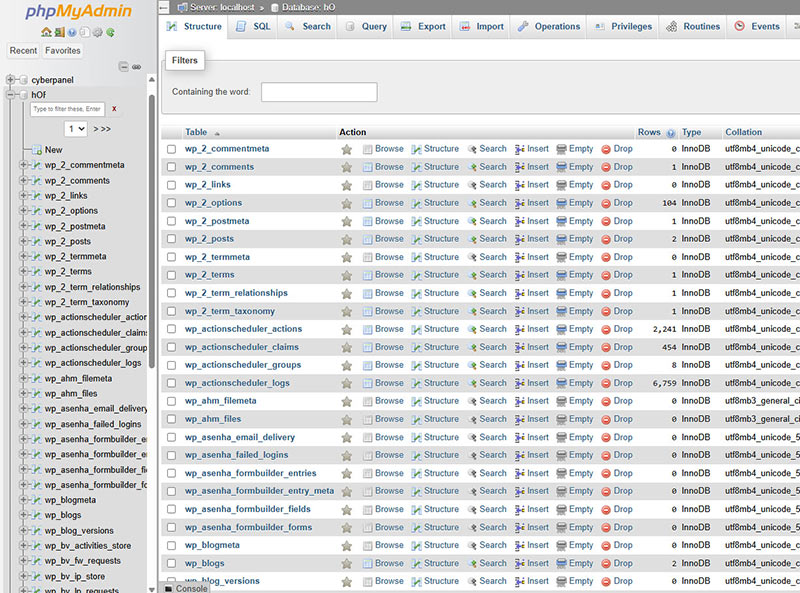Check the wp_2_terms row checkbox
This screenshot has height=593, width=800.
pos(171,275)
